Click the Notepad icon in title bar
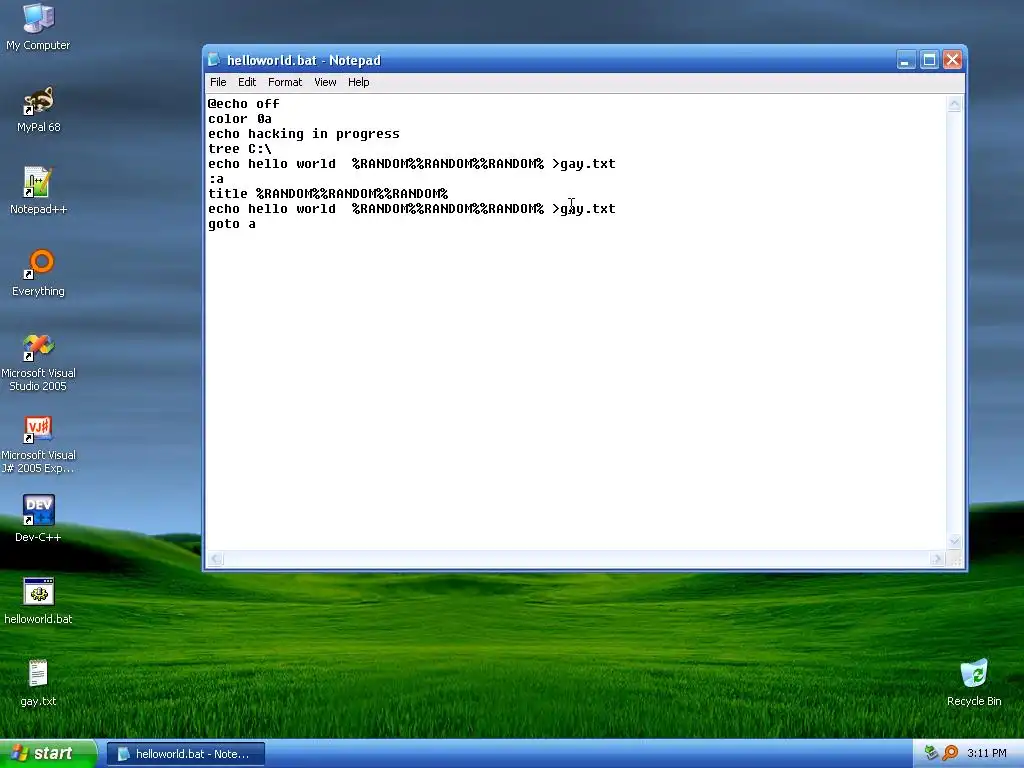This screenshot has height=768, width=1024. (214, 60)
